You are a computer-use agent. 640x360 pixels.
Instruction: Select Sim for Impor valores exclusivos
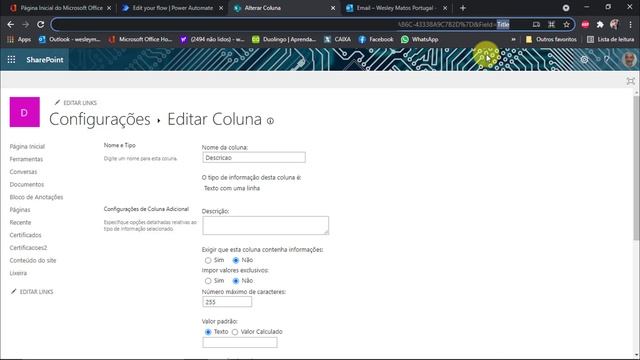point(208,281)
